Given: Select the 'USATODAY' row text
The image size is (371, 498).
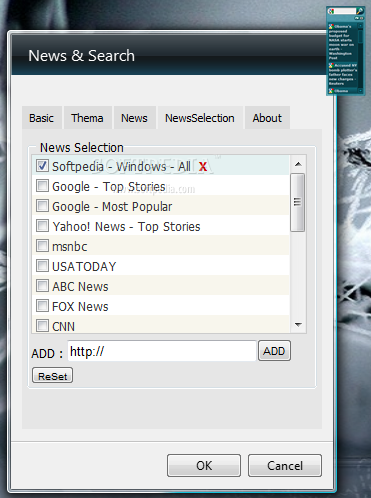Looking at the screenshot, I should (x=84, y=267).
